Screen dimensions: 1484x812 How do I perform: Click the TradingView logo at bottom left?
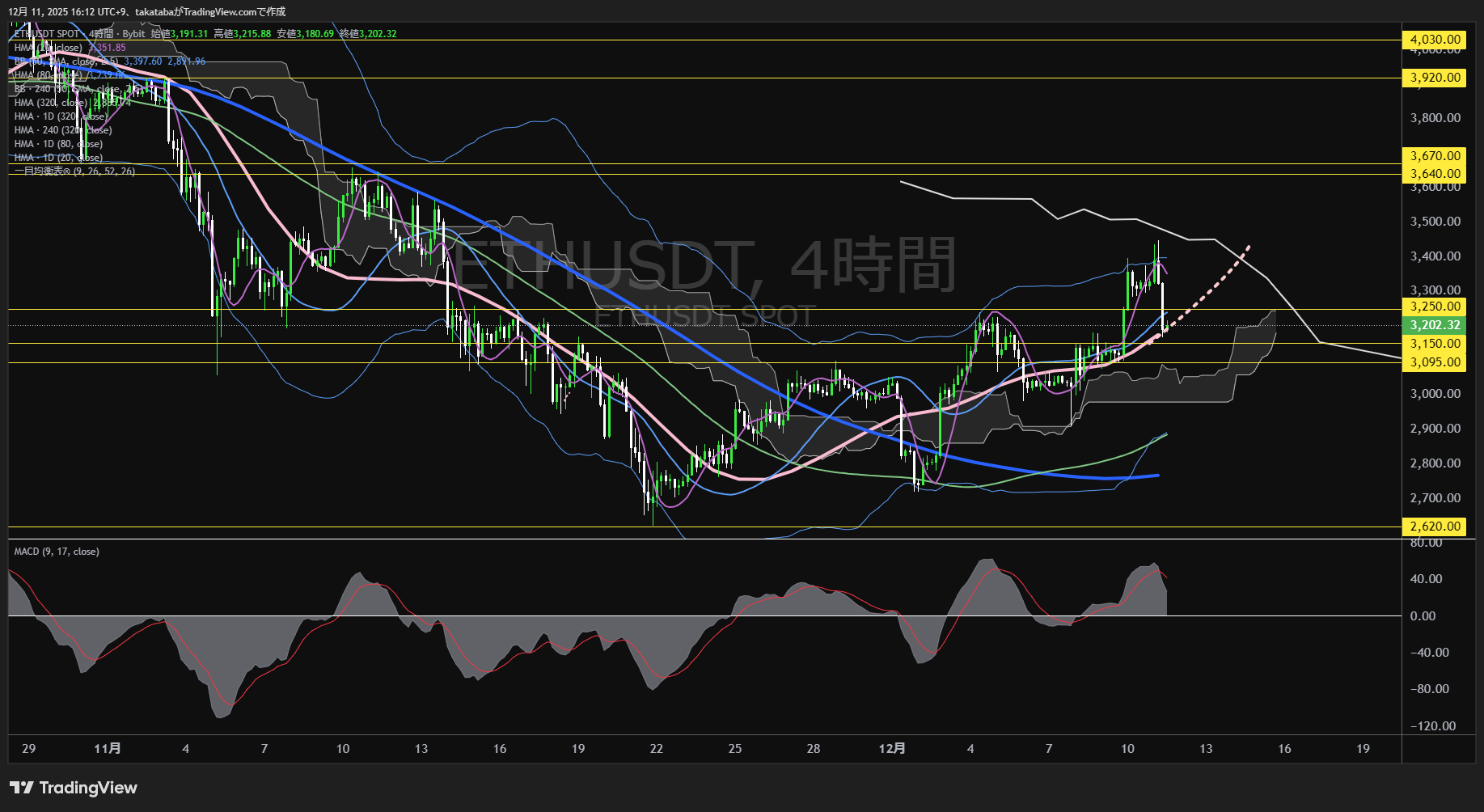click(73, 788)
